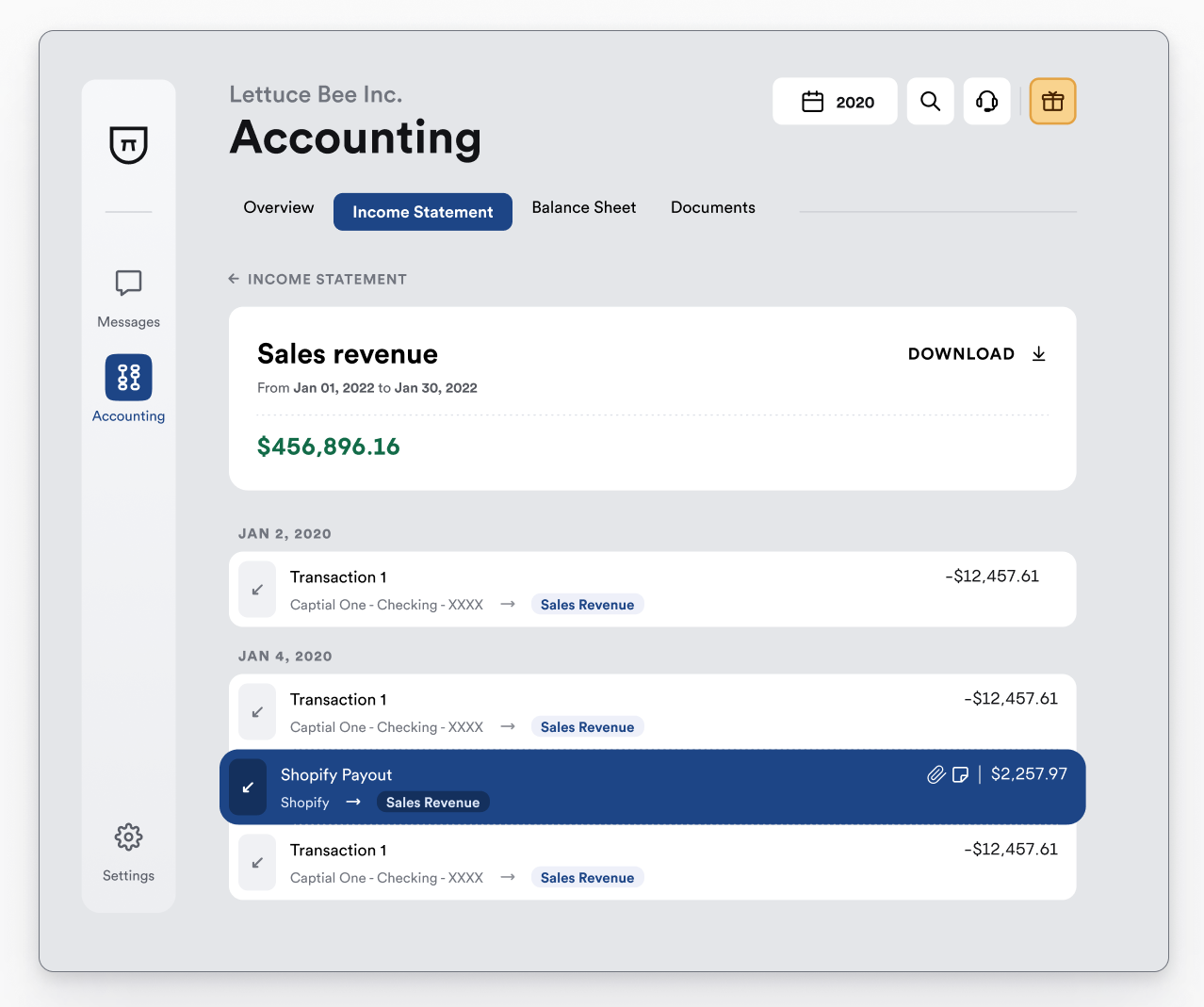Toggle the Shopify Payout row selection arrow
The image size is (1204, 1007).
click(247, 787)
